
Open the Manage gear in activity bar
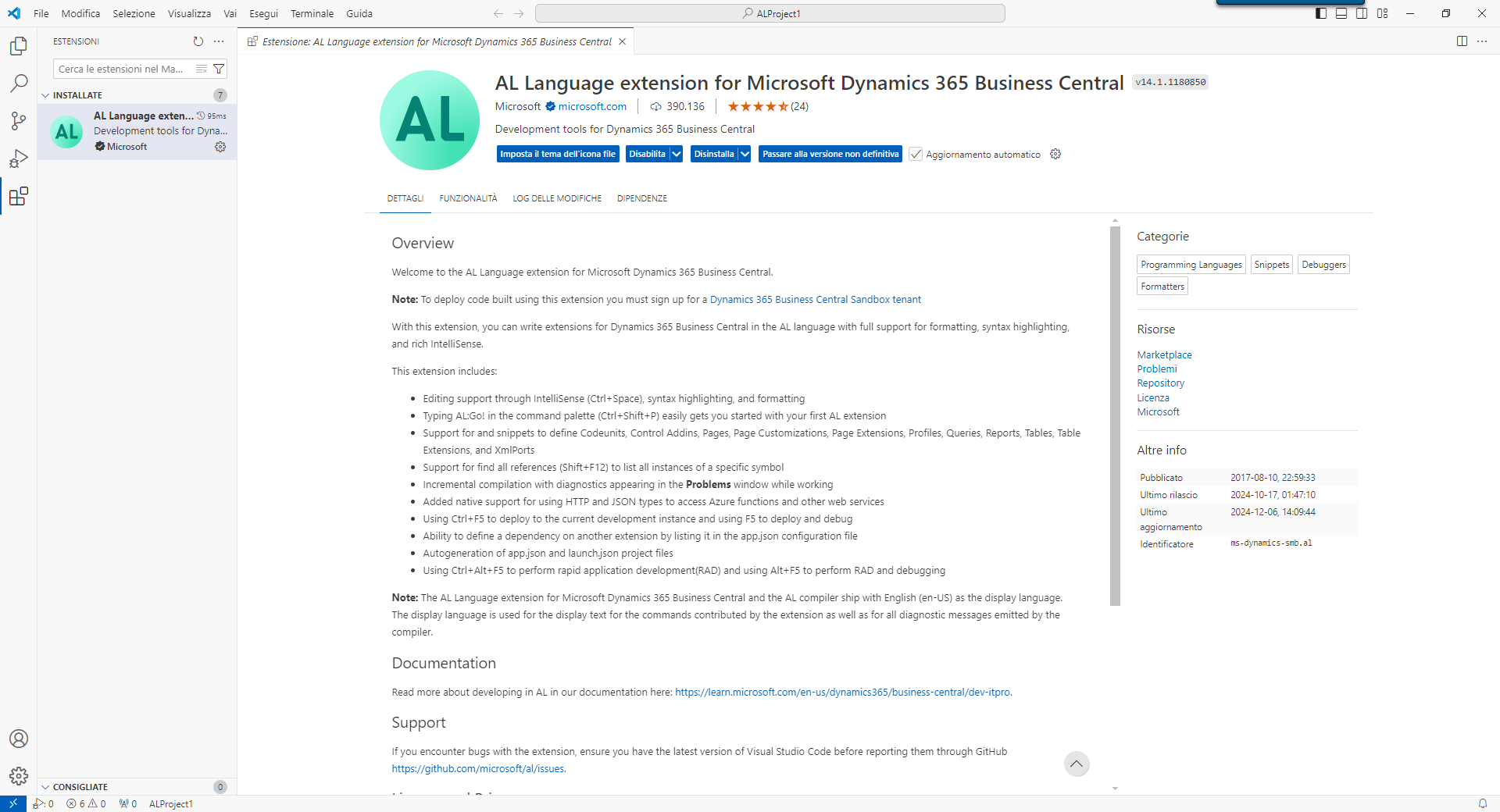19,776
